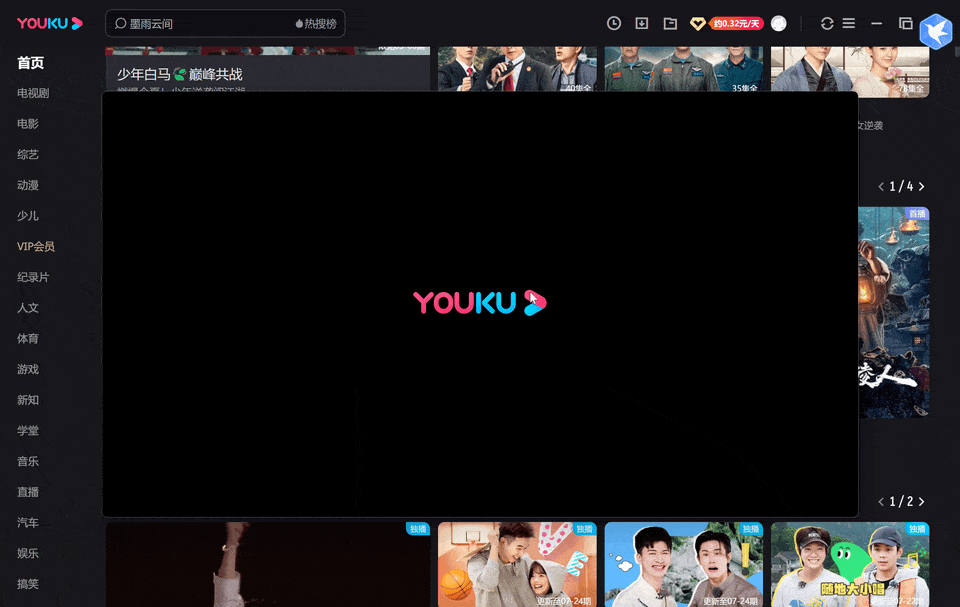The image size is (960, 607).
Task: Open 体育 in the sidebar
Action: point(28,338)
